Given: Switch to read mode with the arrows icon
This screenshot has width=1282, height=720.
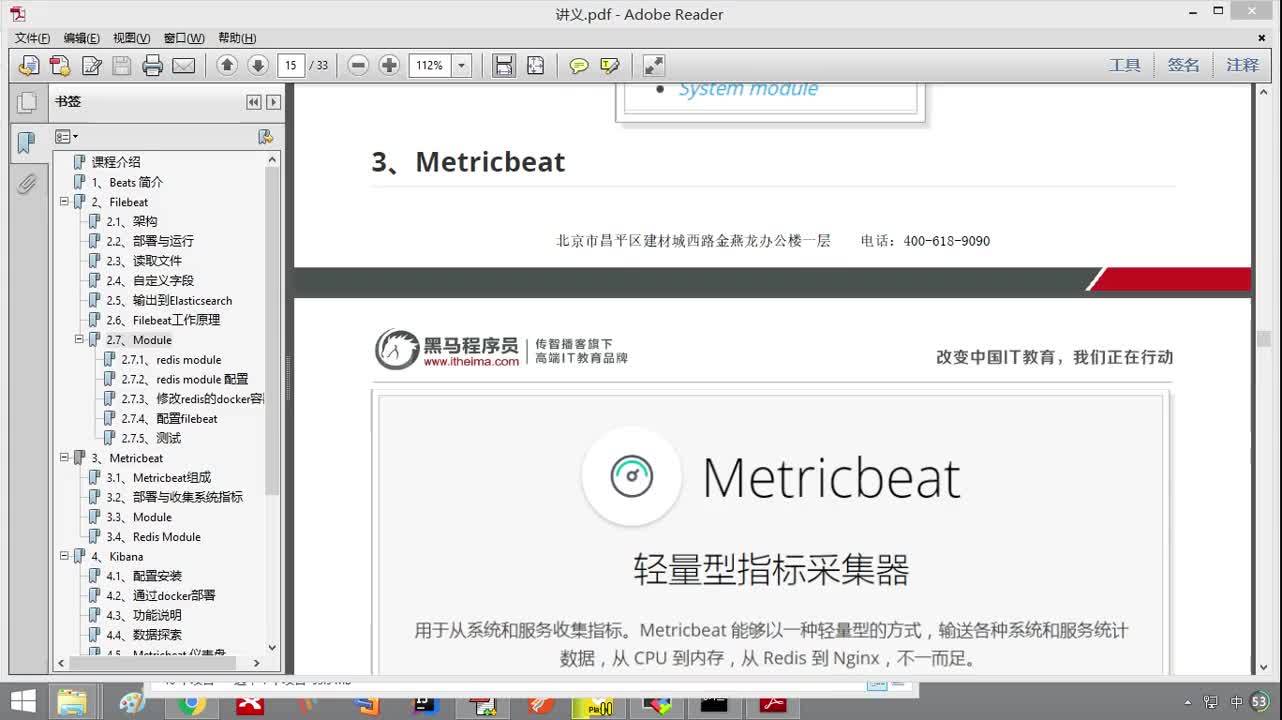Looking at the screenshot, I should coord(654,66).
